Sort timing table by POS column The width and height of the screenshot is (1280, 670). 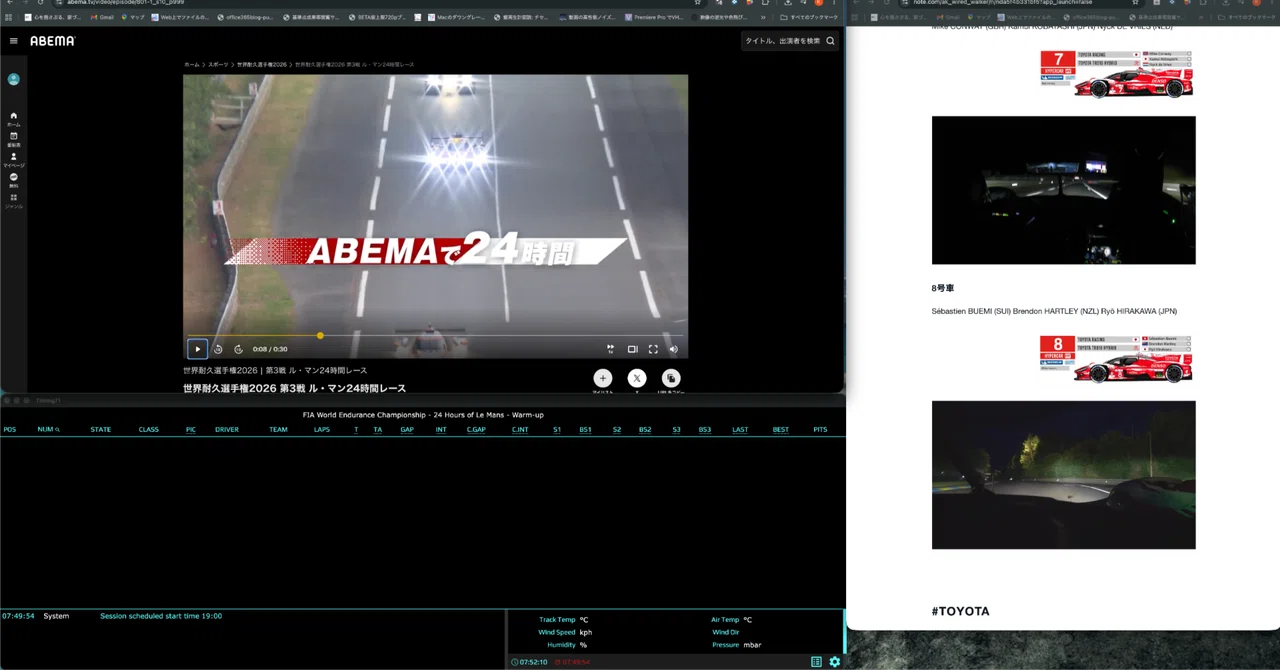(10, 429)
